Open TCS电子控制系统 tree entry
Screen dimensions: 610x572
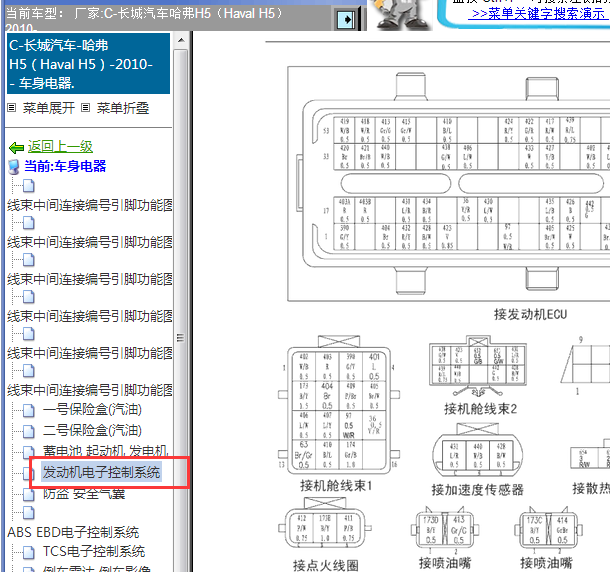pyautogui.click(x=94, y=551)
